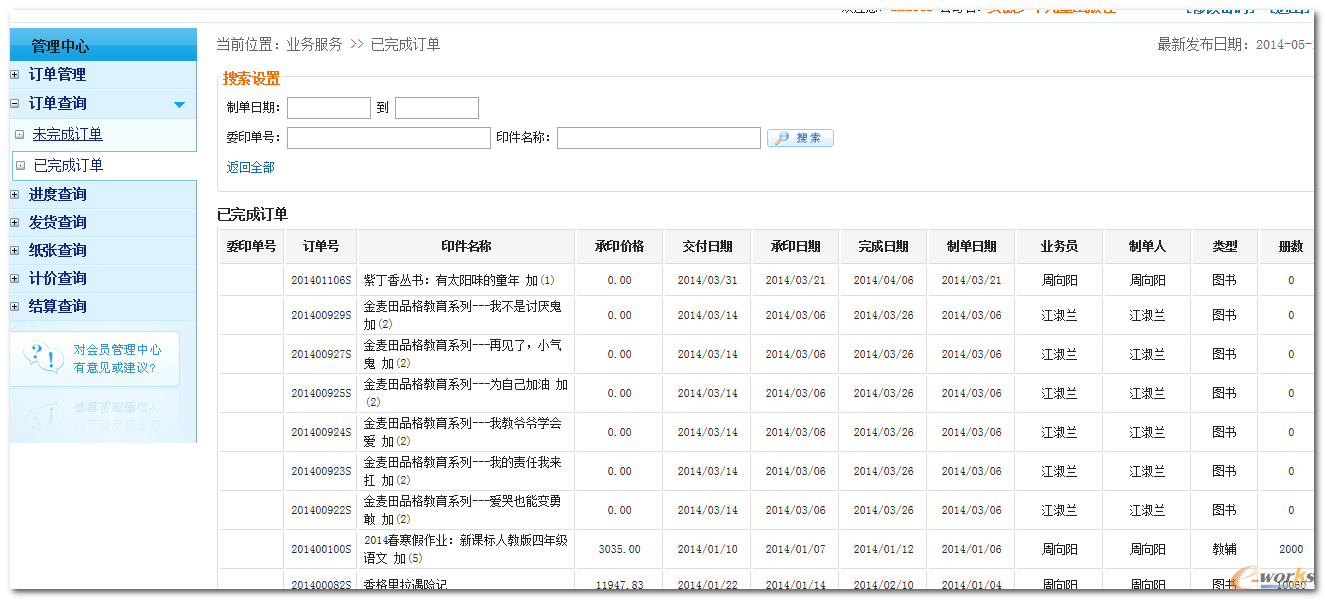Viewport: 1325px width, 600px height.
Task: Open the 订单管理 menu label
Action: [57, 74]
